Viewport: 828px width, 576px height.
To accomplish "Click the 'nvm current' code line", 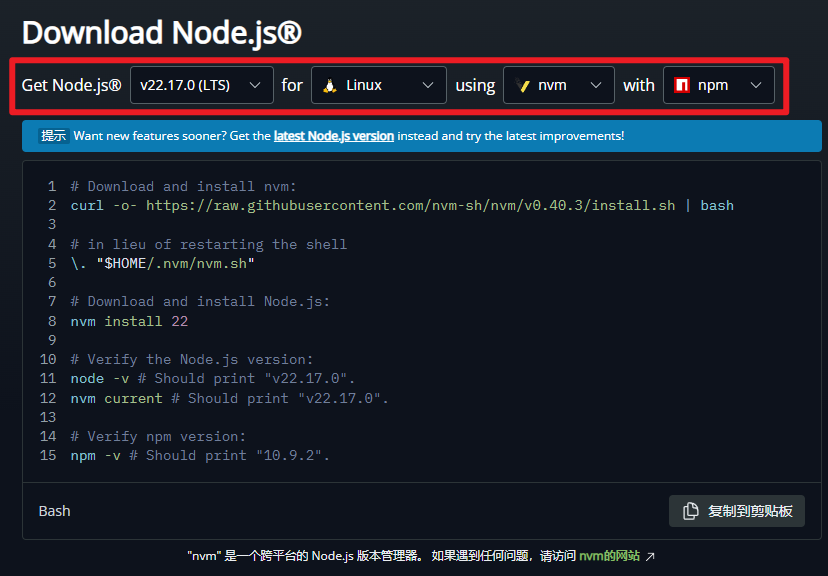I will point(229,398).
